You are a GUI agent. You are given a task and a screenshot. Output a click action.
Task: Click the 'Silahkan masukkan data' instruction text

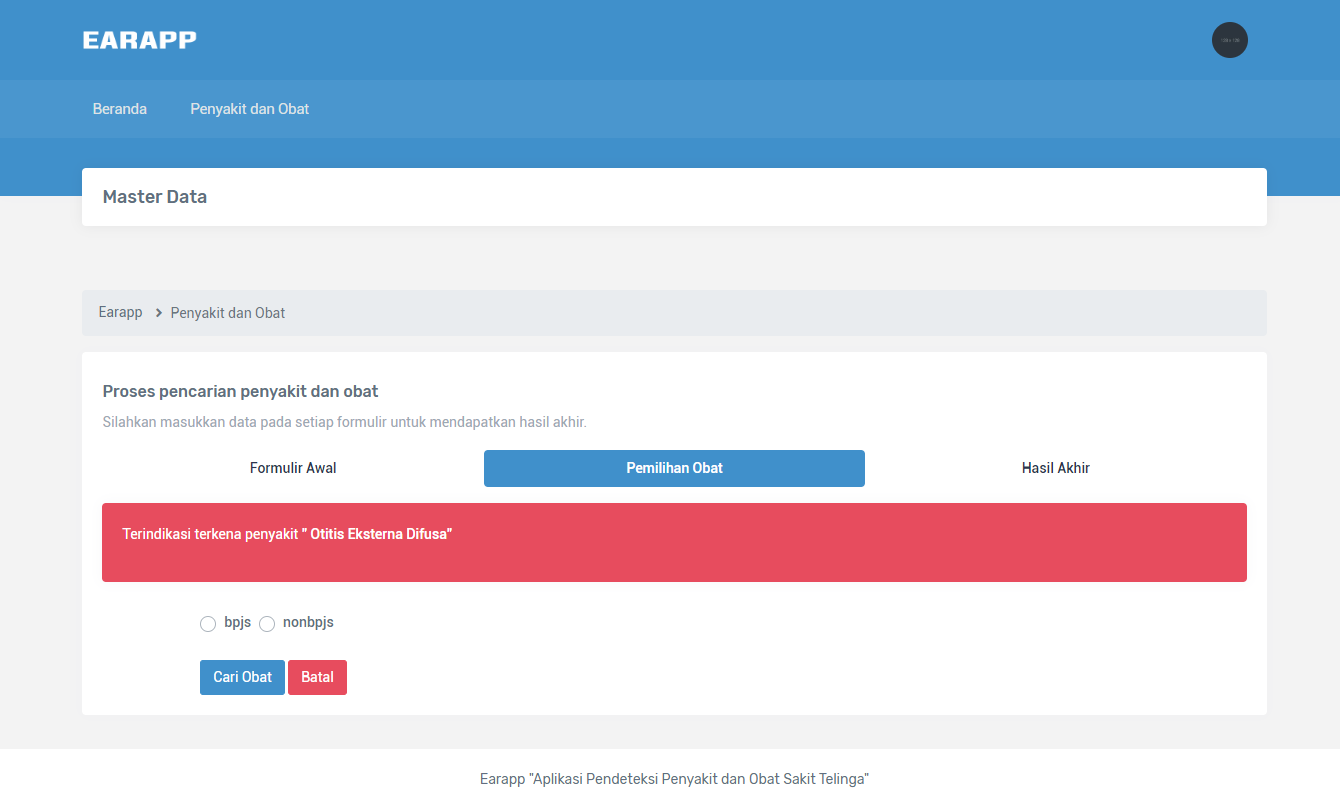pos(344,422)
